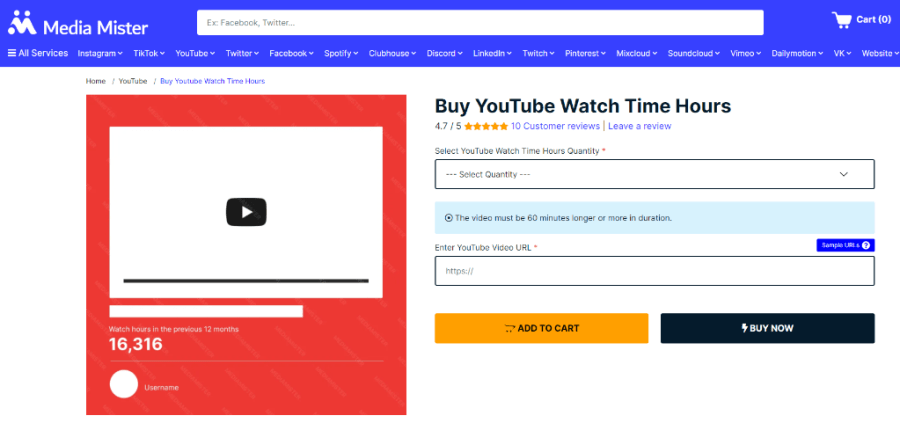Screen dimensions: 900x423
Task: Expand the TikTok services dropdown
Action: point(149,53)
